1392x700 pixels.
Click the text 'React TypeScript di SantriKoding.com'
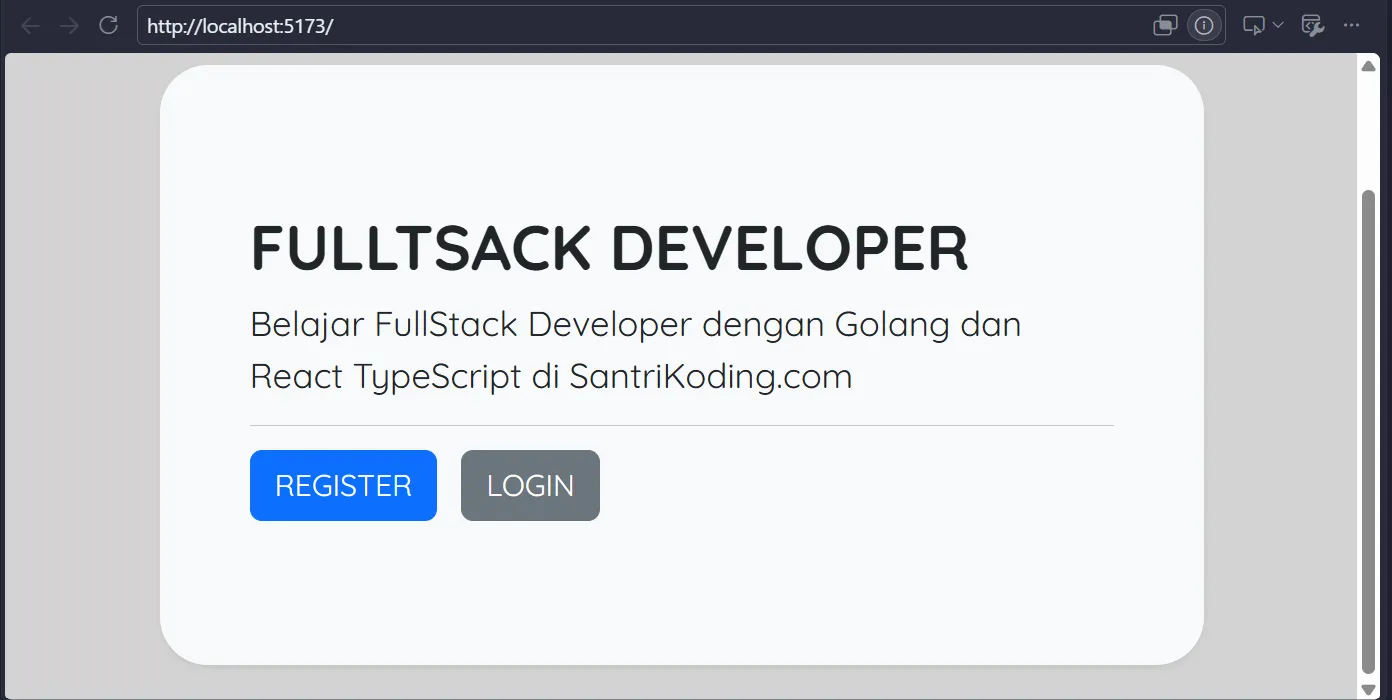click(551, 377)
